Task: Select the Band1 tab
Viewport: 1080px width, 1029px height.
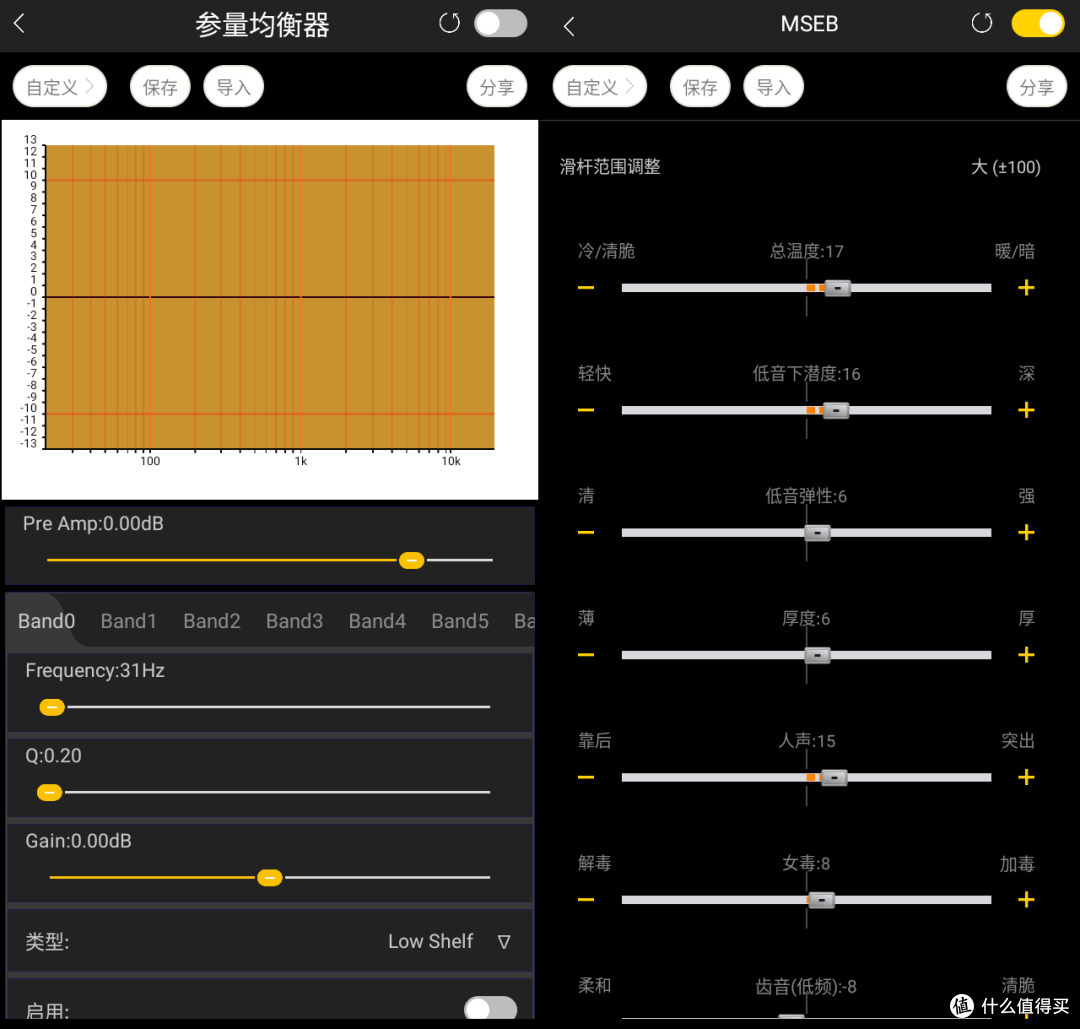Action: tap(129, 621)
